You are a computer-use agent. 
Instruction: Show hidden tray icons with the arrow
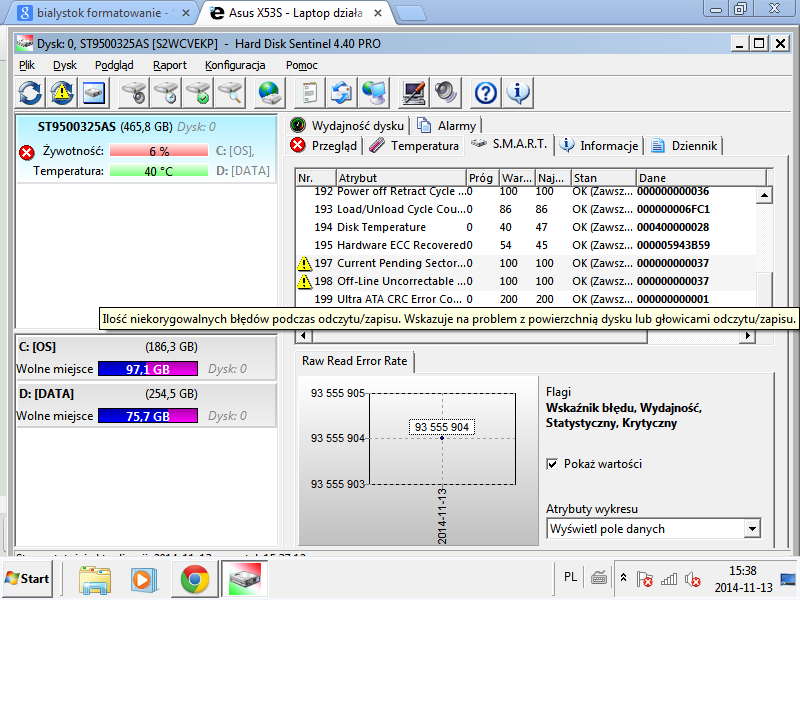623,578
